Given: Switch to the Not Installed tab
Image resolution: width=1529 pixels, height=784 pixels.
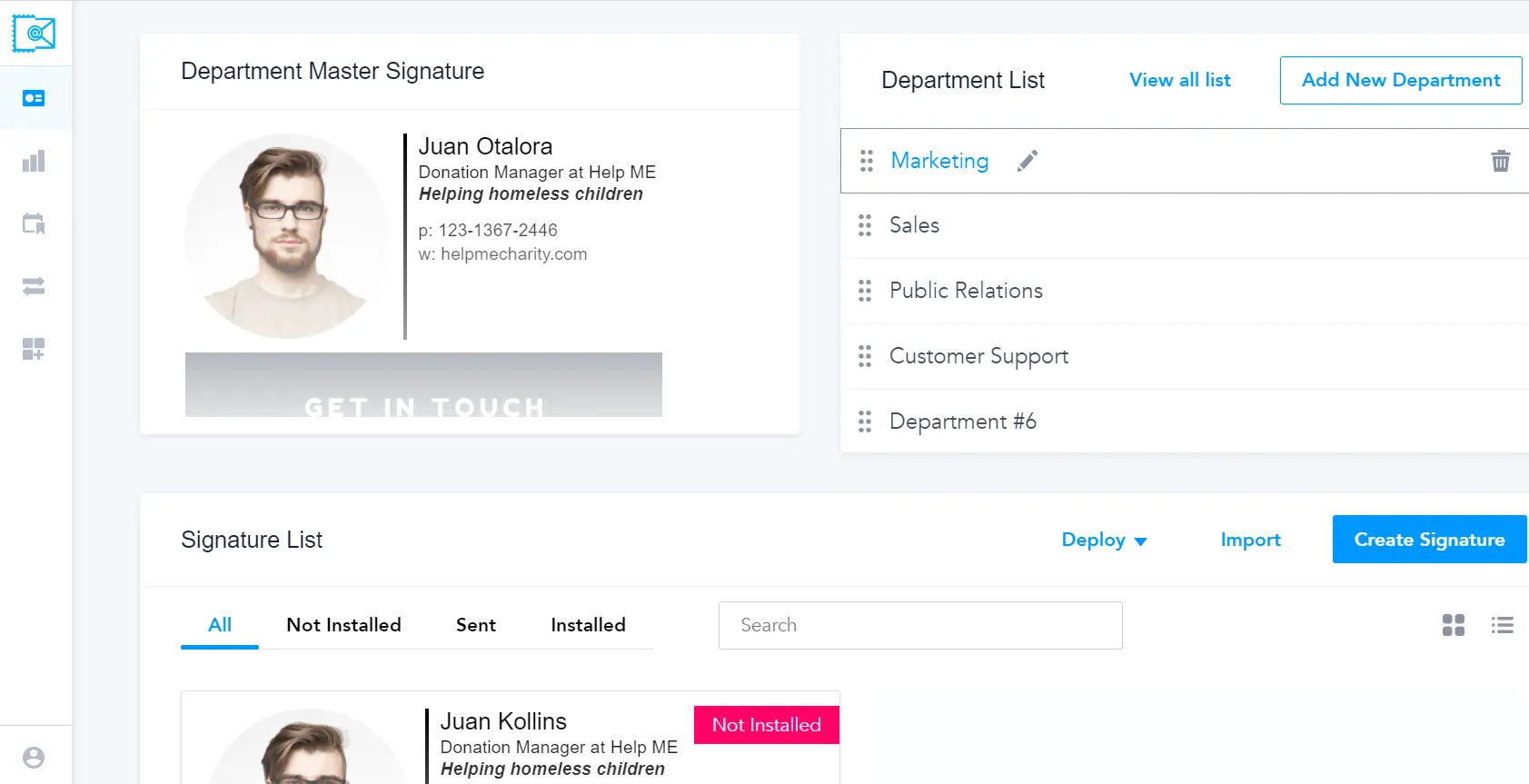Looking at the screenshot, I should (343, 625).
